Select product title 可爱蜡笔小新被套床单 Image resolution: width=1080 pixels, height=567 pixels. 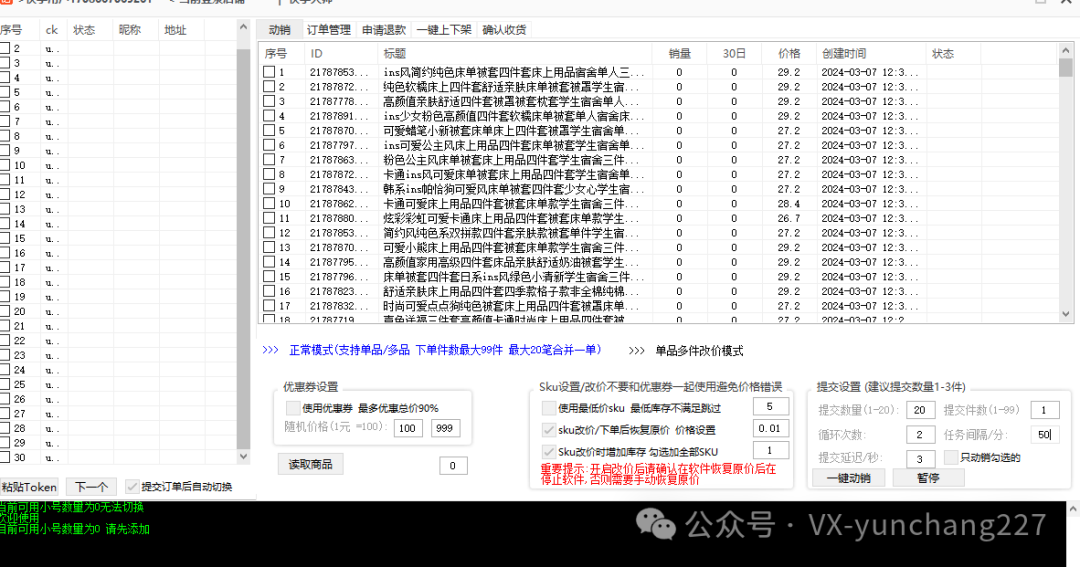511,130
